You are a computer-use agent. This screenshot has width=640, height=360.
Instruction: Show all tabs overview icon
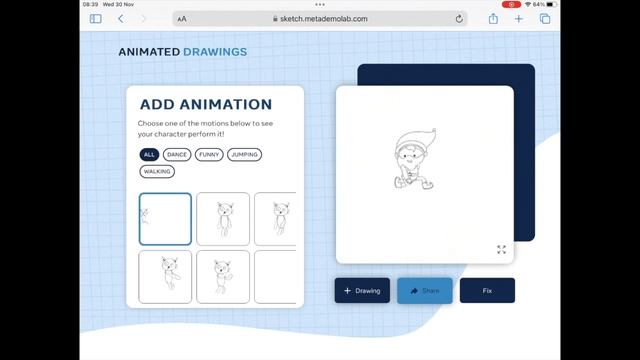(x=545, y=19)
